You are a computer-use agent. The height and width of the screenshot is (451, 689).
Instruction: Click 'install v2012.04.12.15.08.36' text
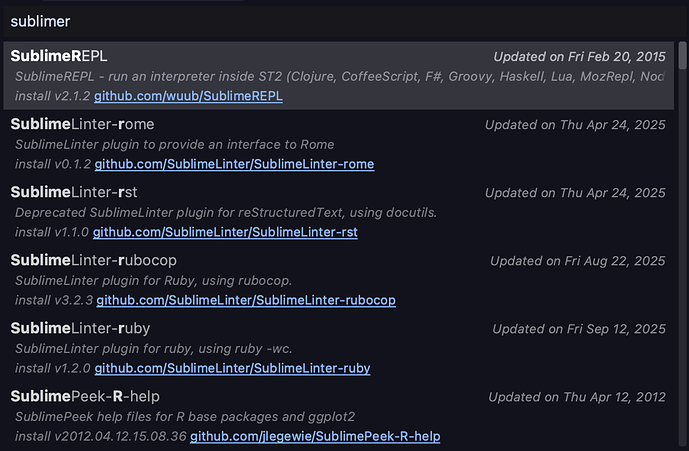[x=101, y=436]
